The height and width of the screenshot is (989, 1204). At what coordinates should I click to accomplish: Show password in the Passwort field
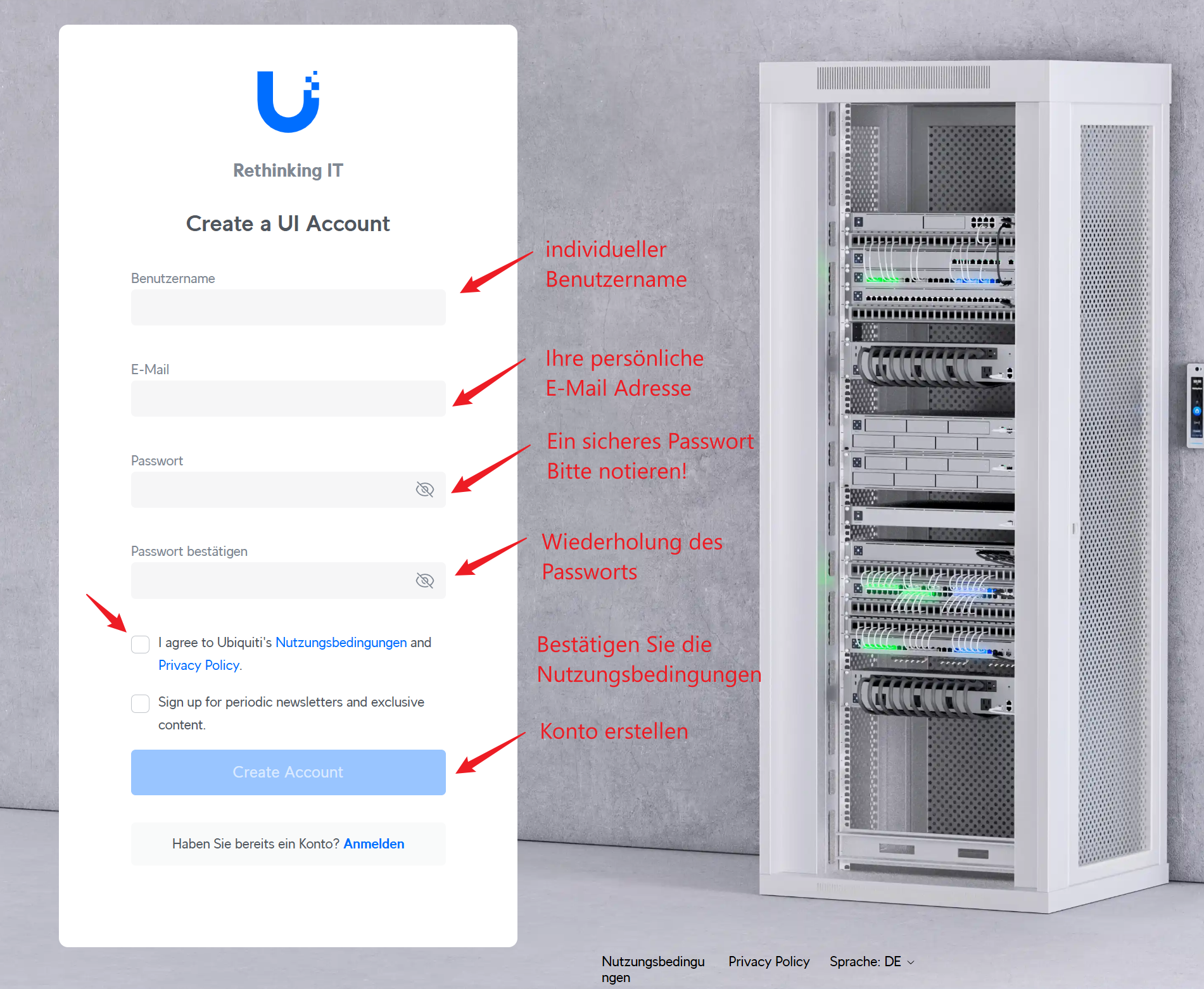point(424,489)
